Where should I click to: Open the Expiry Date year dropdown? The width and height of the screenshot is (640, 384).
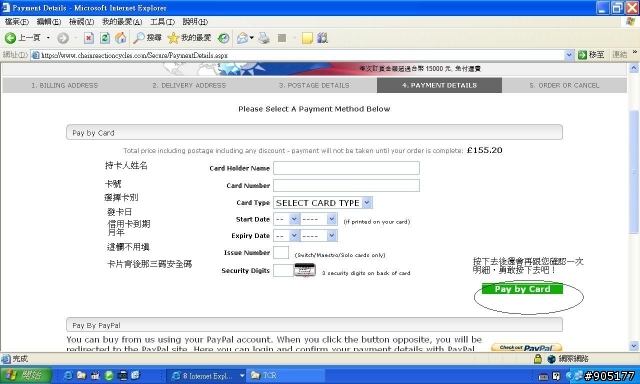point(331,235)
